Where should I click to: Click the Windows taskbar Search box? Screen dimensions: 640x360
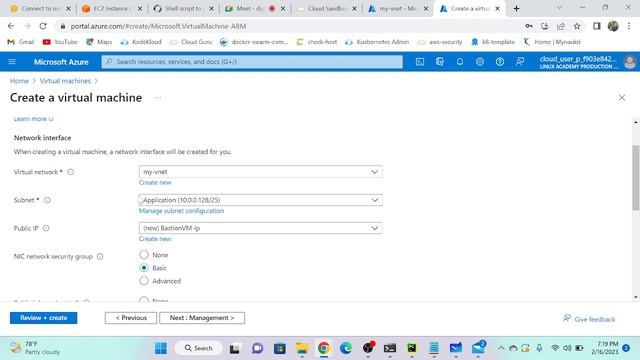pyautogui.click(x=198, y=348)
